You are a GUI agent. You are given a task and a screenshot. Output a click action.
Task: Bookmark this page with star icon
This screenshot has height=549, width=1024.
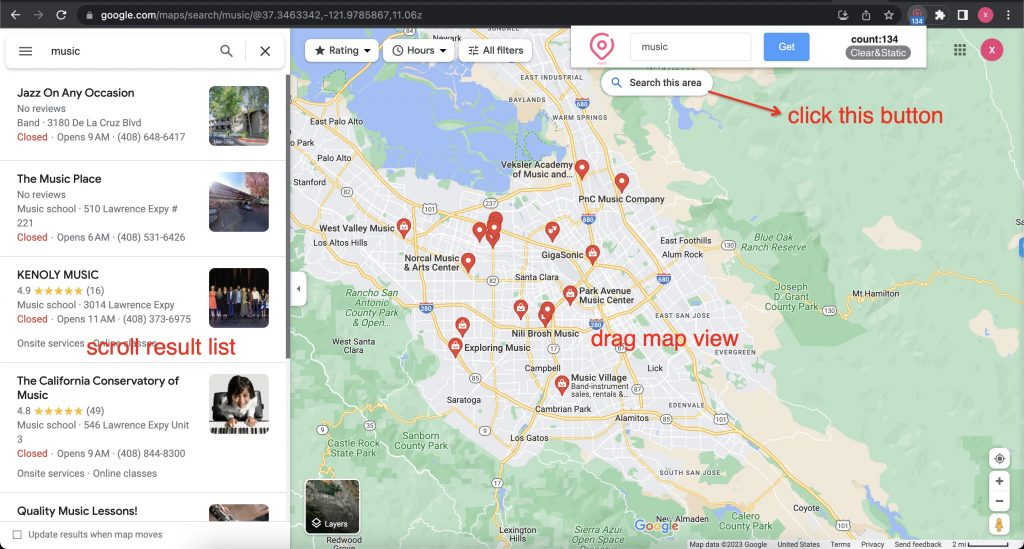pyautogui.click(x=889, y=15)
